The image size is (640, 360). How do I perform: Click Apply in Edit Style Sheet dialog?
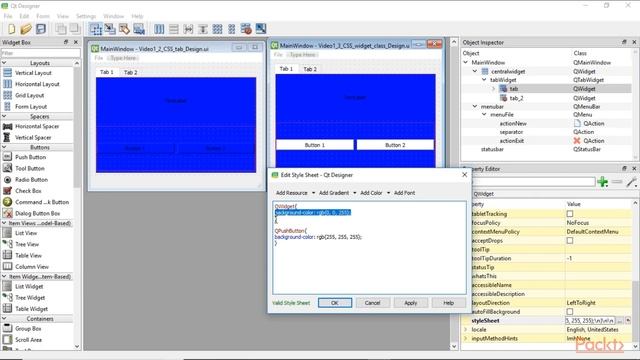coord(411,303)
